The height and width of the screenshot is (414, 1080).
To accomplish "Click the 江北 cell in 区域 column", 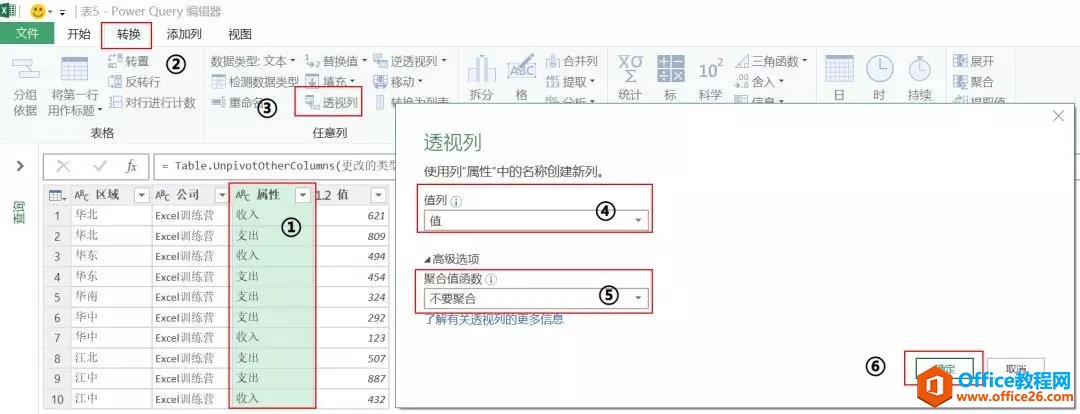I will (111, 358).
